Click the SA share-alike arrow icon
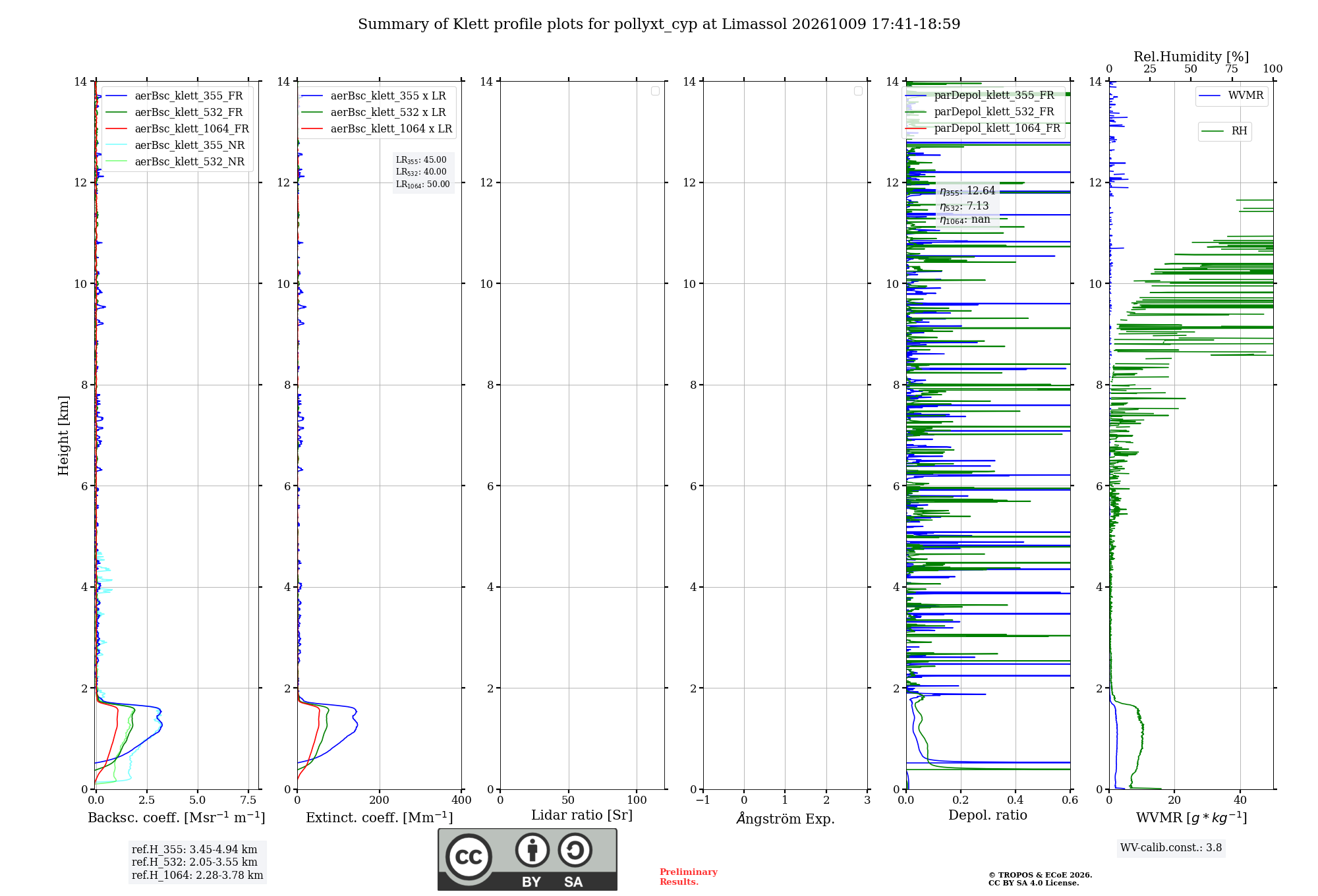Image resolution: width=1318 pixels, height=896 pixels. point(575,850)
